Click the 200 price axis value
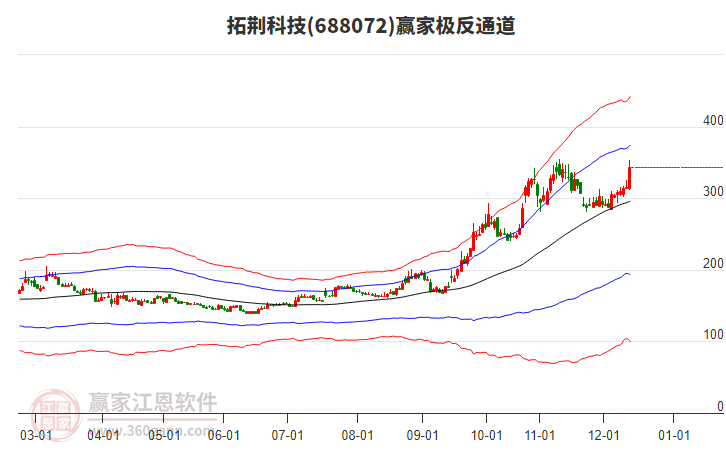This screenshot has height=450, width=726. point(713,263)
